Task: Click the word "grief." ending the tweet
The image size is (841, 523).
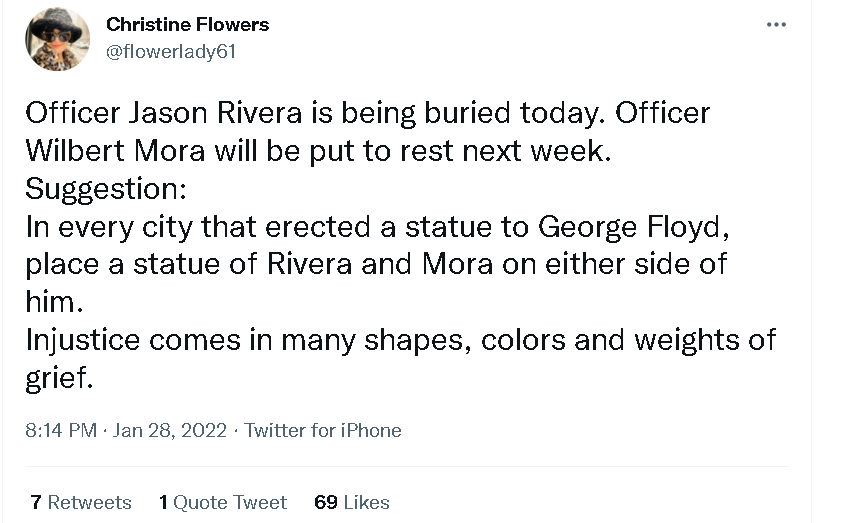Action: point(59,377)
